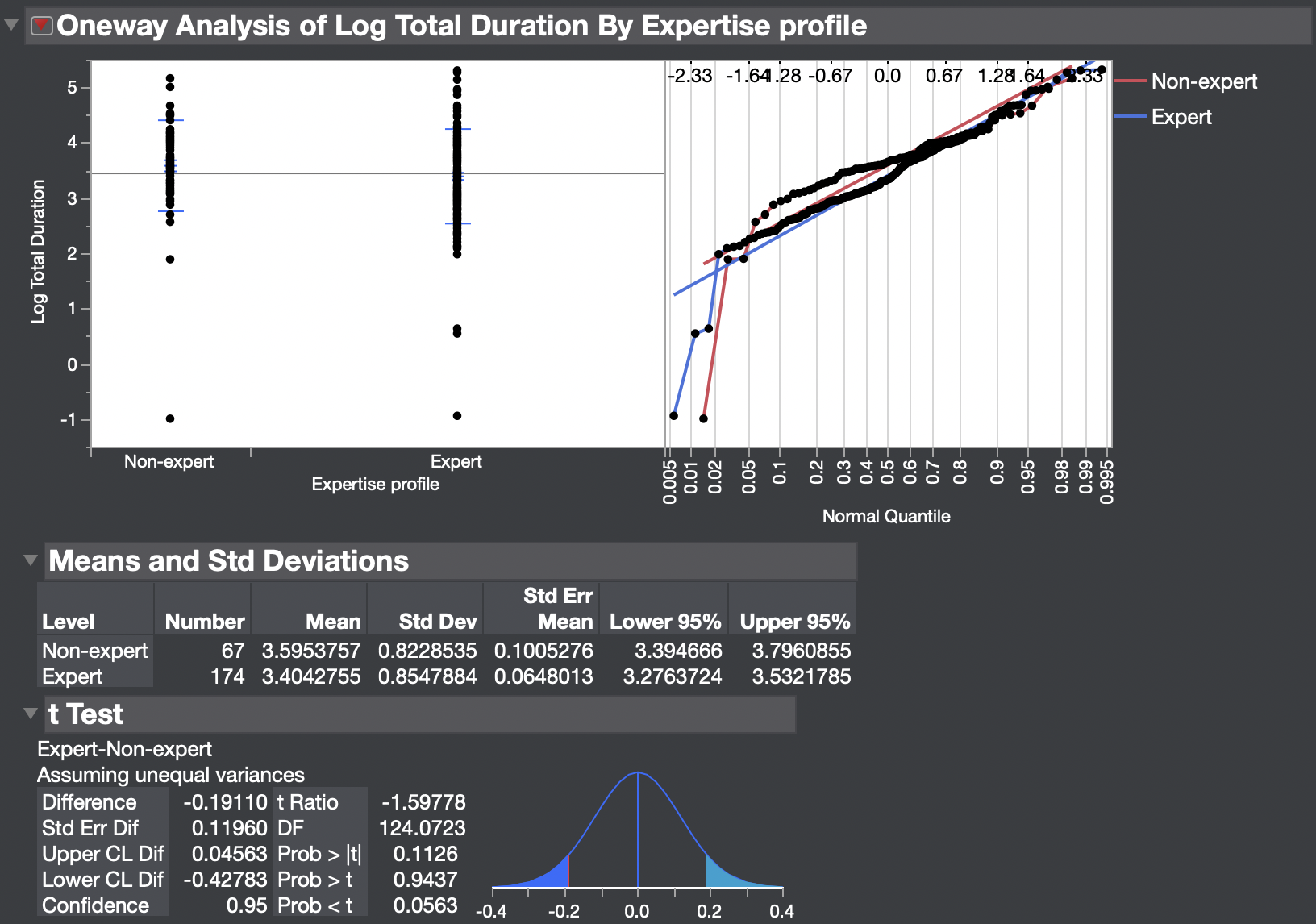Collapse the t Test outline
This screenshot has width=1316, height=924.
(x=30, y=714)
